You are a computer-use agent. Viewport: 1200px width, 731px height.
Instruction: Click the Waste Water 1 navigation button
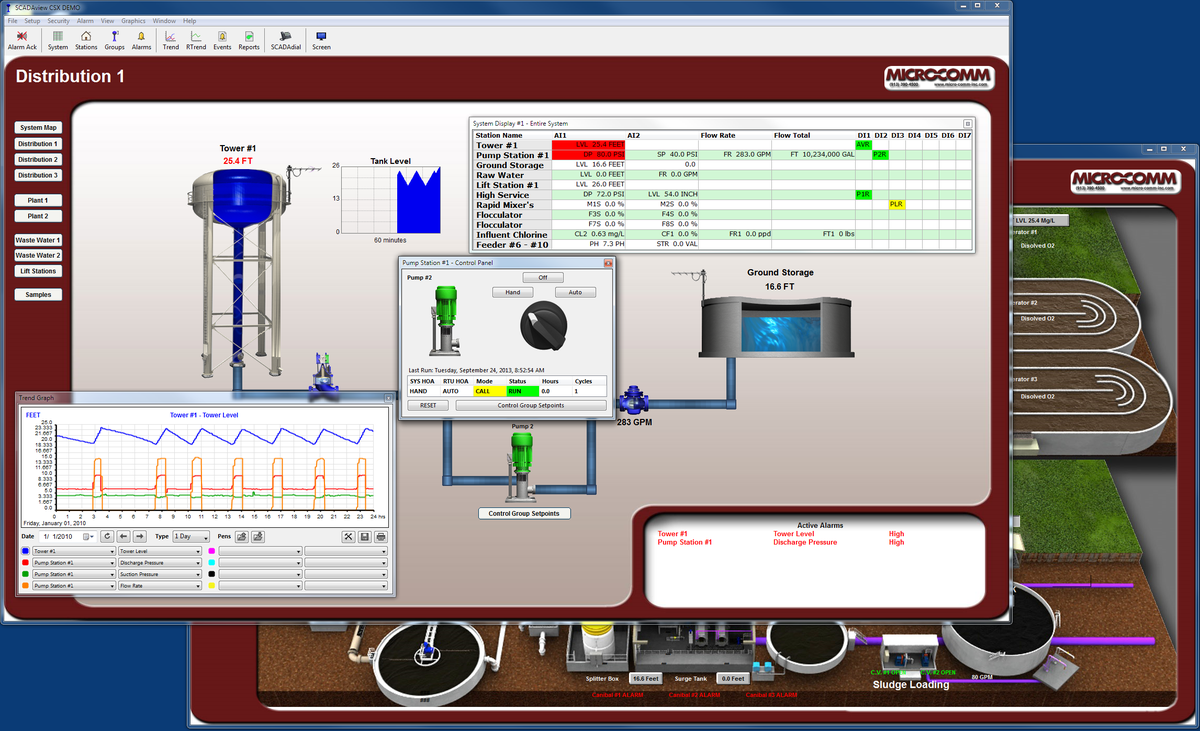click(39, 240)
